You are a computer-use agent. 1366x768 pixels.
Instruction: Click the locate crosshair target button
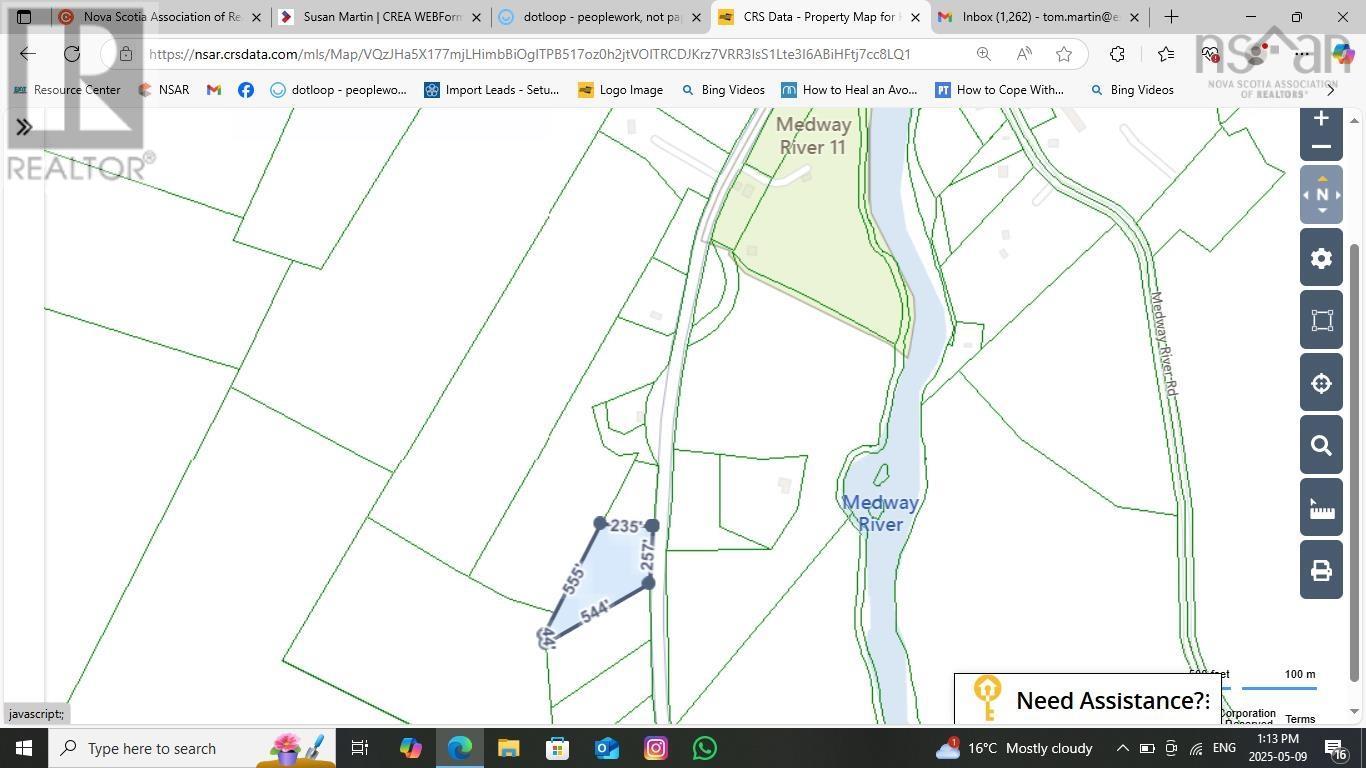[1321, 384]
